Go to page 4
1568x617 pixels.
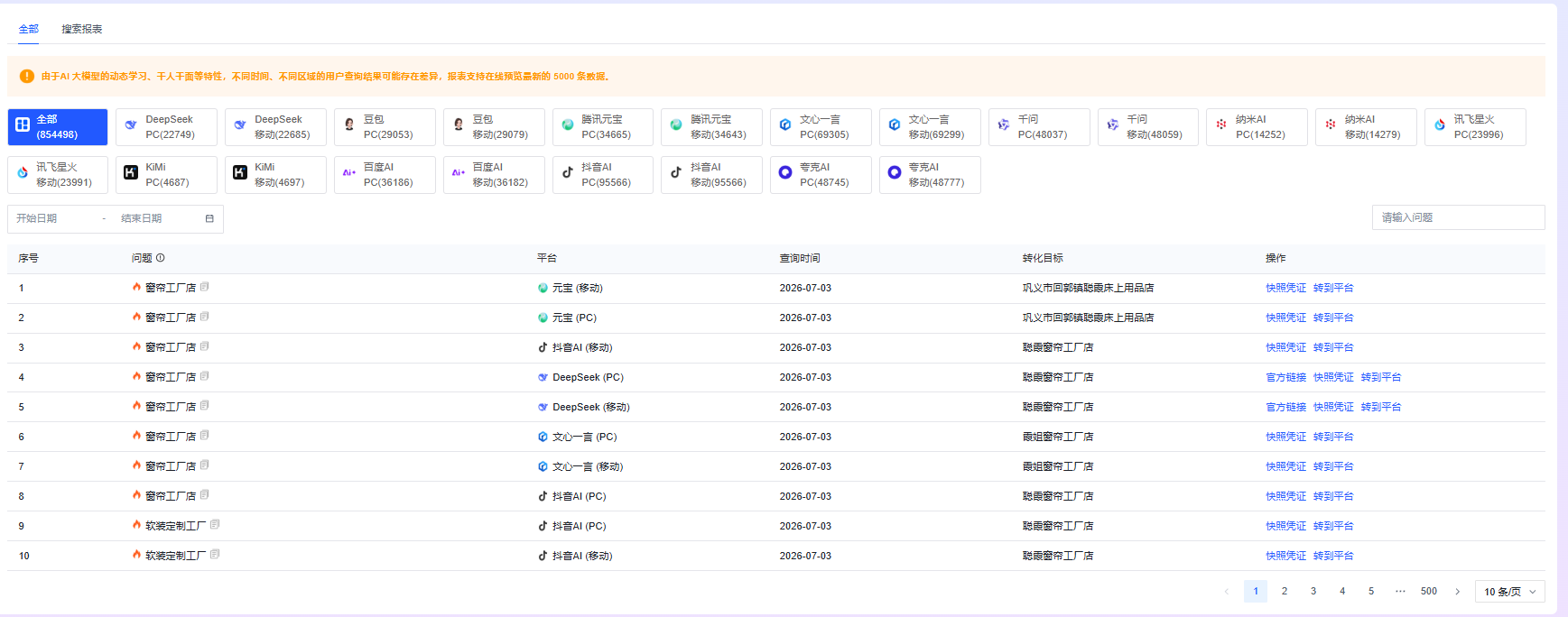[x=1342, y=591]
